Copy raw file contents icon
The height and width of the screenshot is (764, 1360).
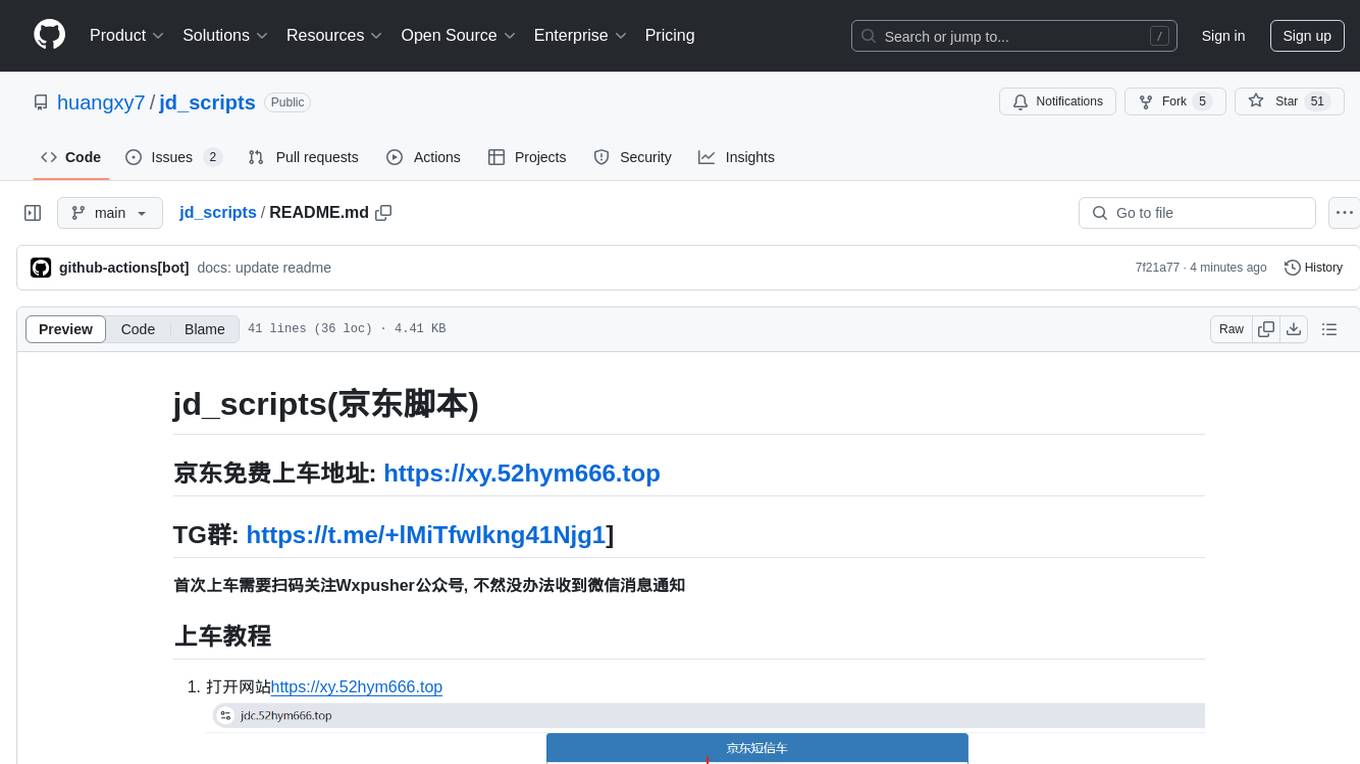1266,329
